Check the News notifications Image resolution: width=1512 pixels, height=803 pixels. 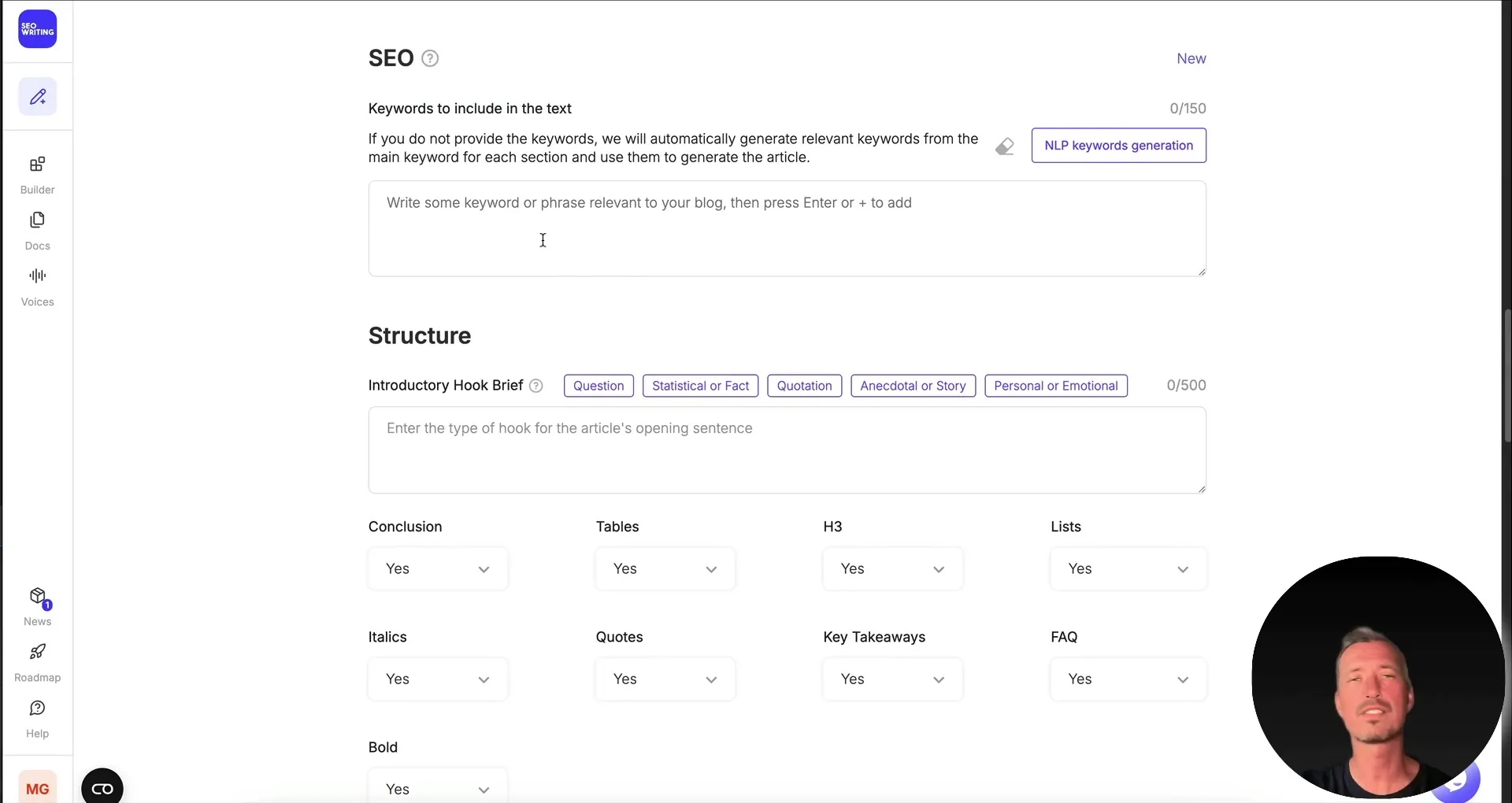37,605
